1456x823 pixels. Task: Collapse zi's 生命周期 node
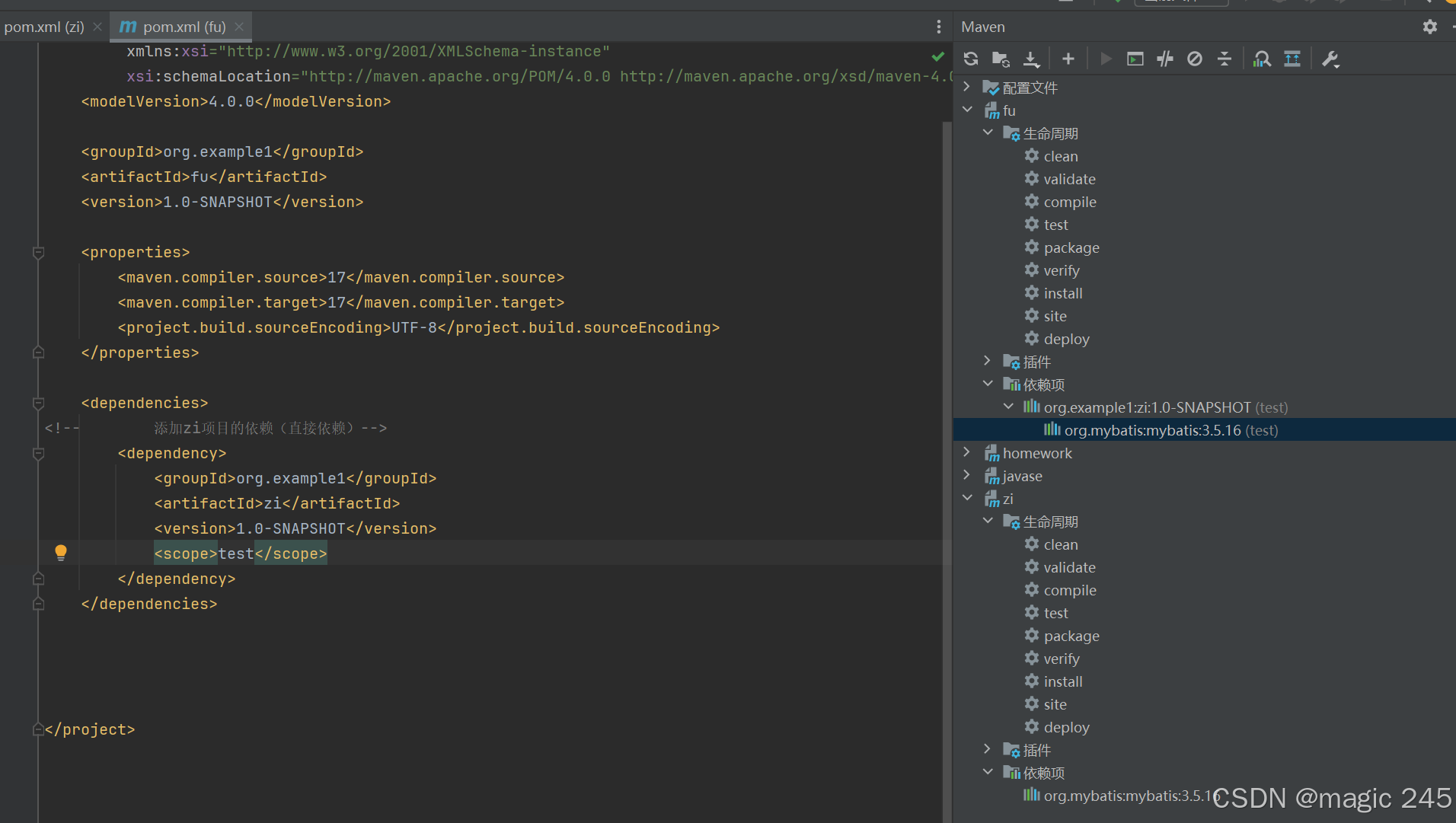point(988,521)
